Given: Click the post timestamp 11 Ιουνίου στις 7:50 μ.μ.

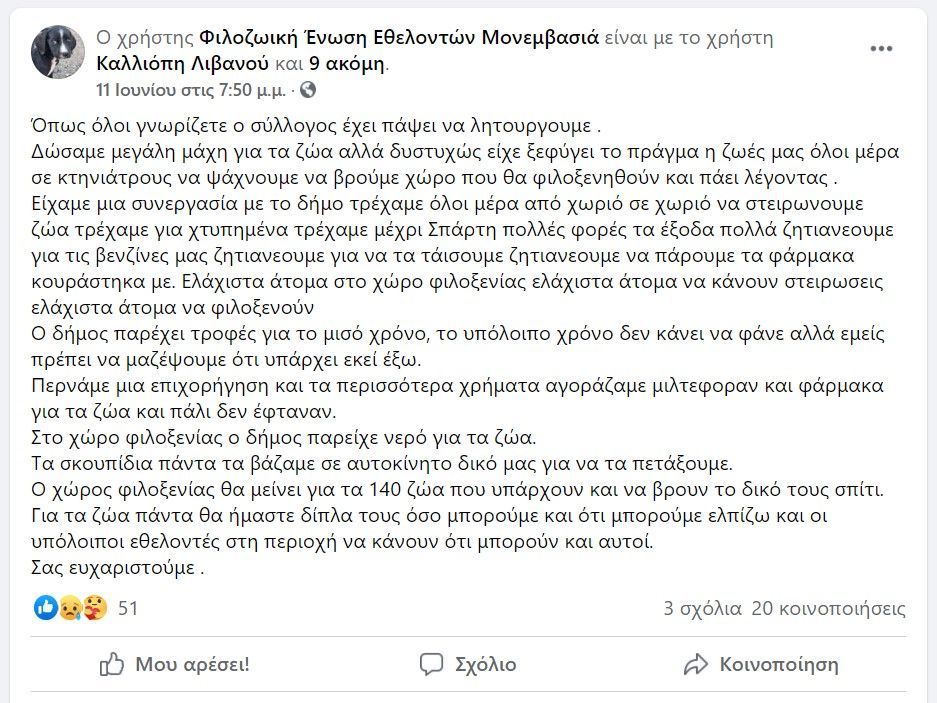Looking at the screenshot, I should pyautogui.click(x=191, y=90).
